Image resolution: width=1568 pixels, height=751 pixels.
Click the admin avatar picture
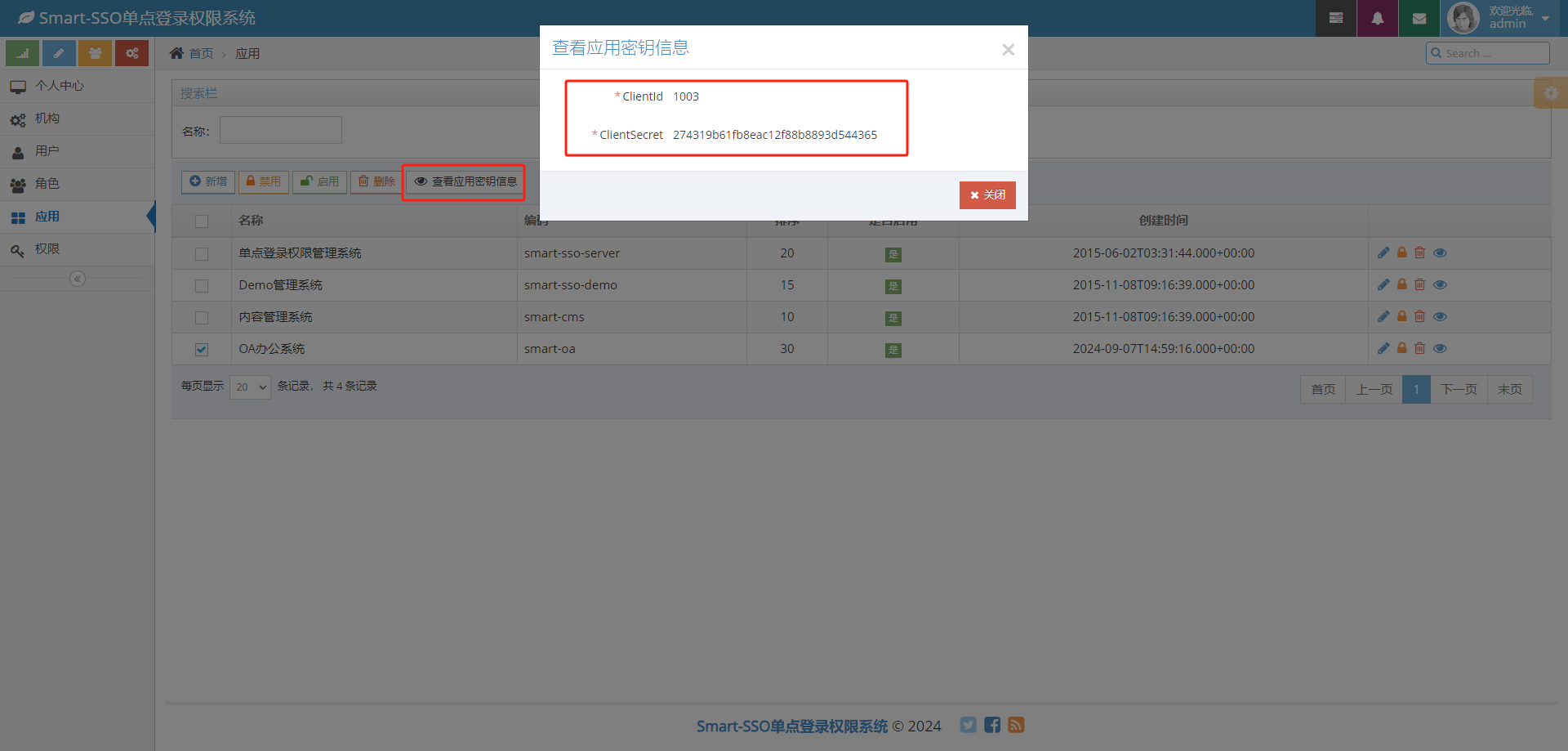tap(1463, 18)
